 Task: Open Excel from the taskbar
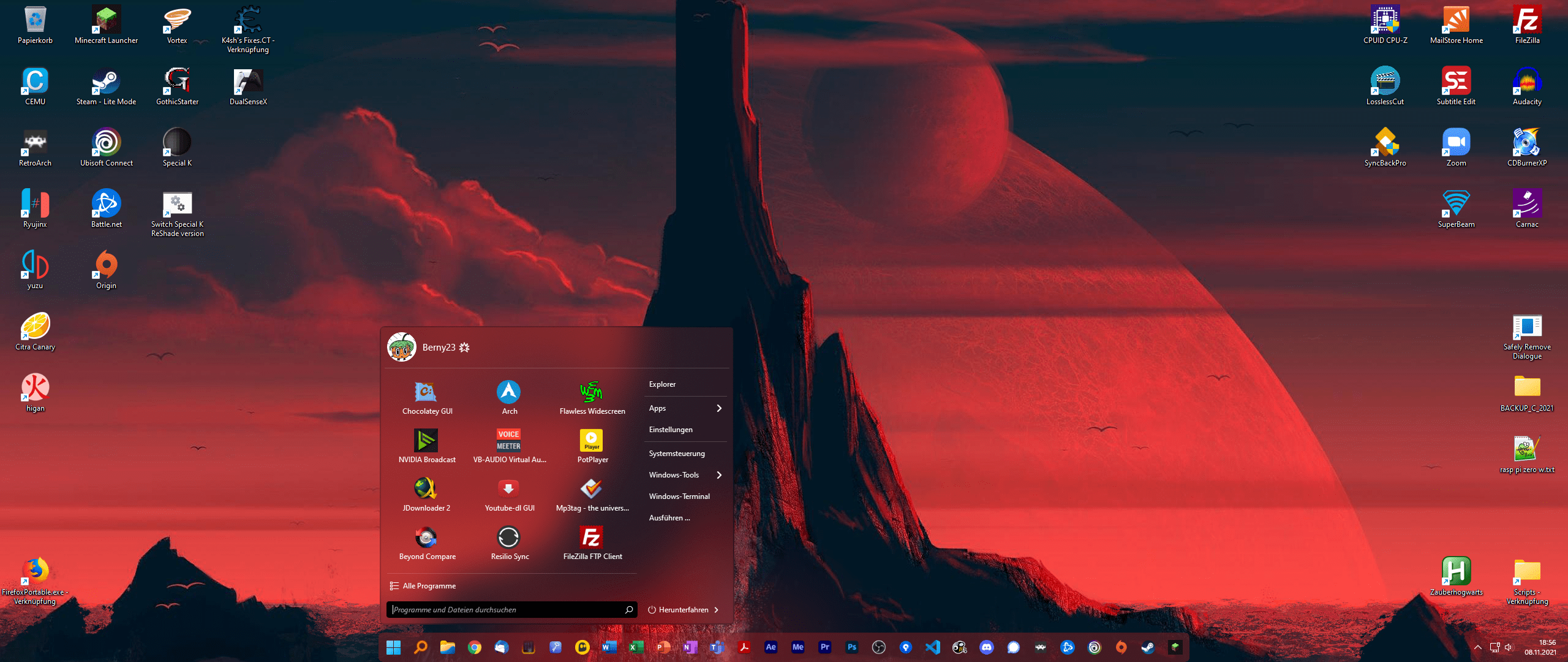point(636,647)
